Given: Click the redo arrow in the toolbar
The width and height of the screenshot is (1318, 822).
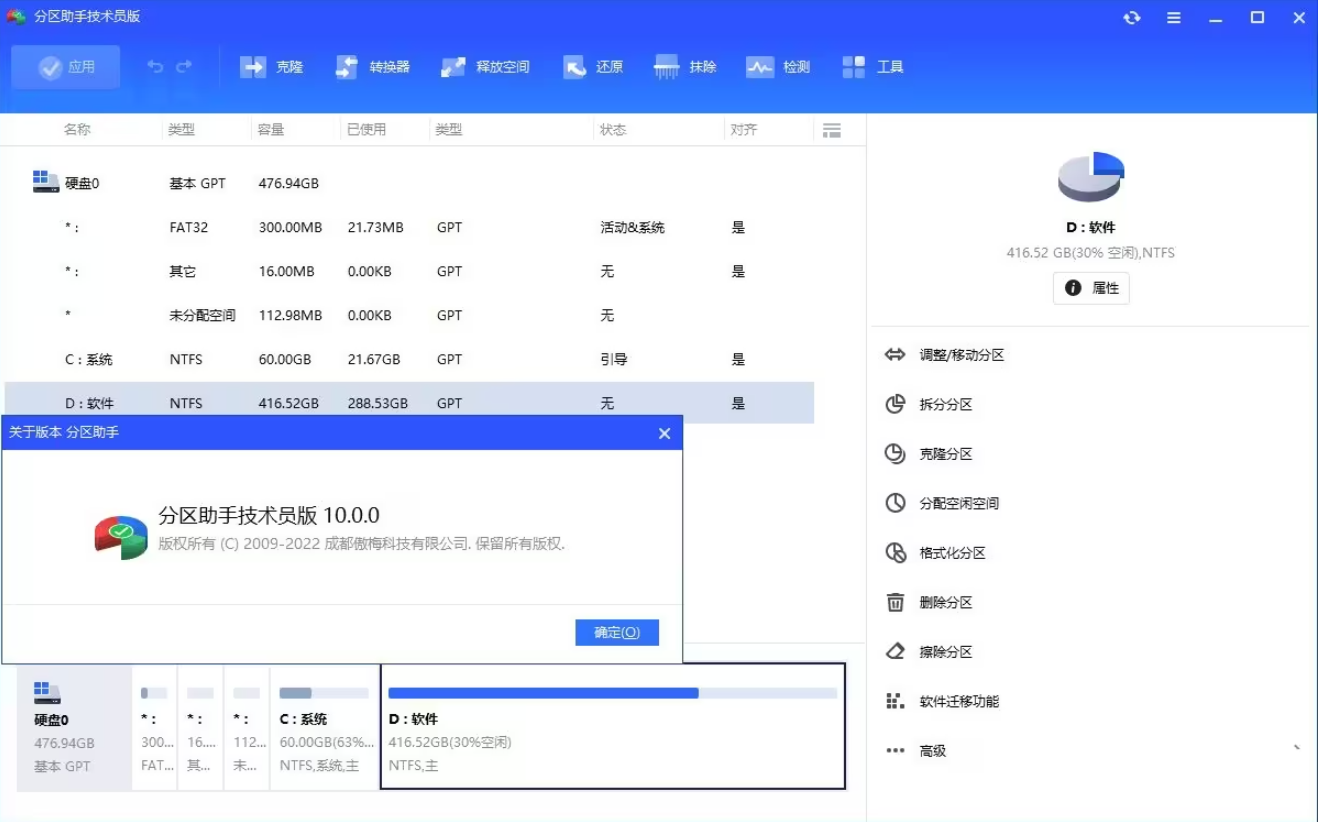Looking at the screenshot, I should pyautogui.click(x=184, y=67).
